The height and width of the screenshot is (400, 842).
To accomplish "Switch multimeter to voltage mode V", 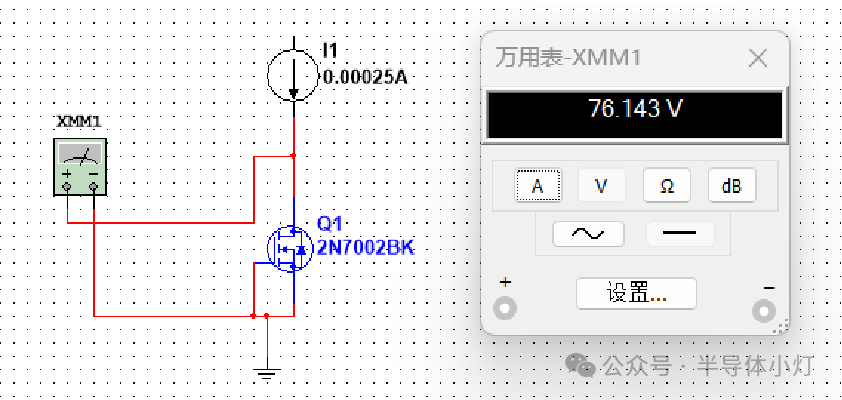I will tap(601, 186).
